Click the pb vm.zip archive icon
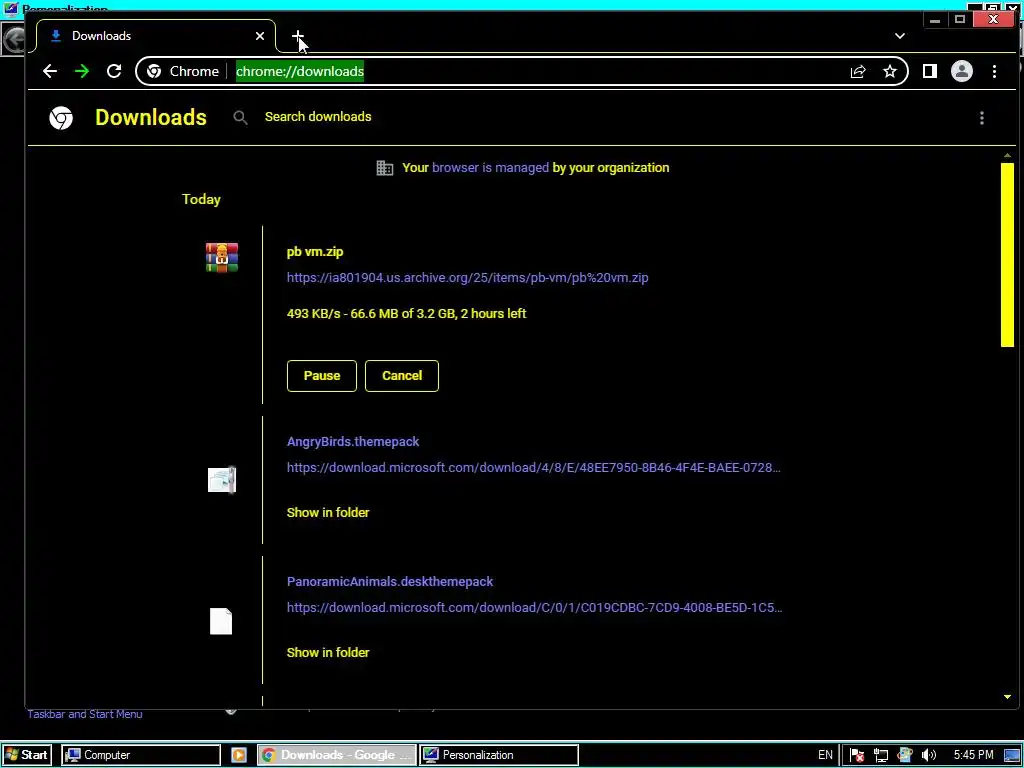 (x=222, y=257)
